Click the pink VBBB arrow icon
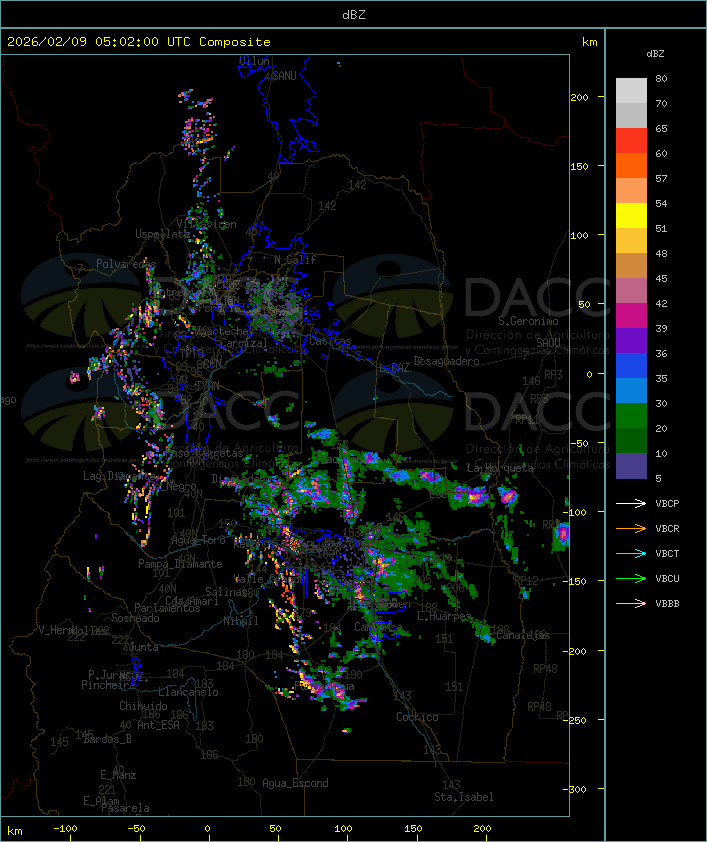The width and height of the screenshot is (707, 842). click(x=631, y=604)
